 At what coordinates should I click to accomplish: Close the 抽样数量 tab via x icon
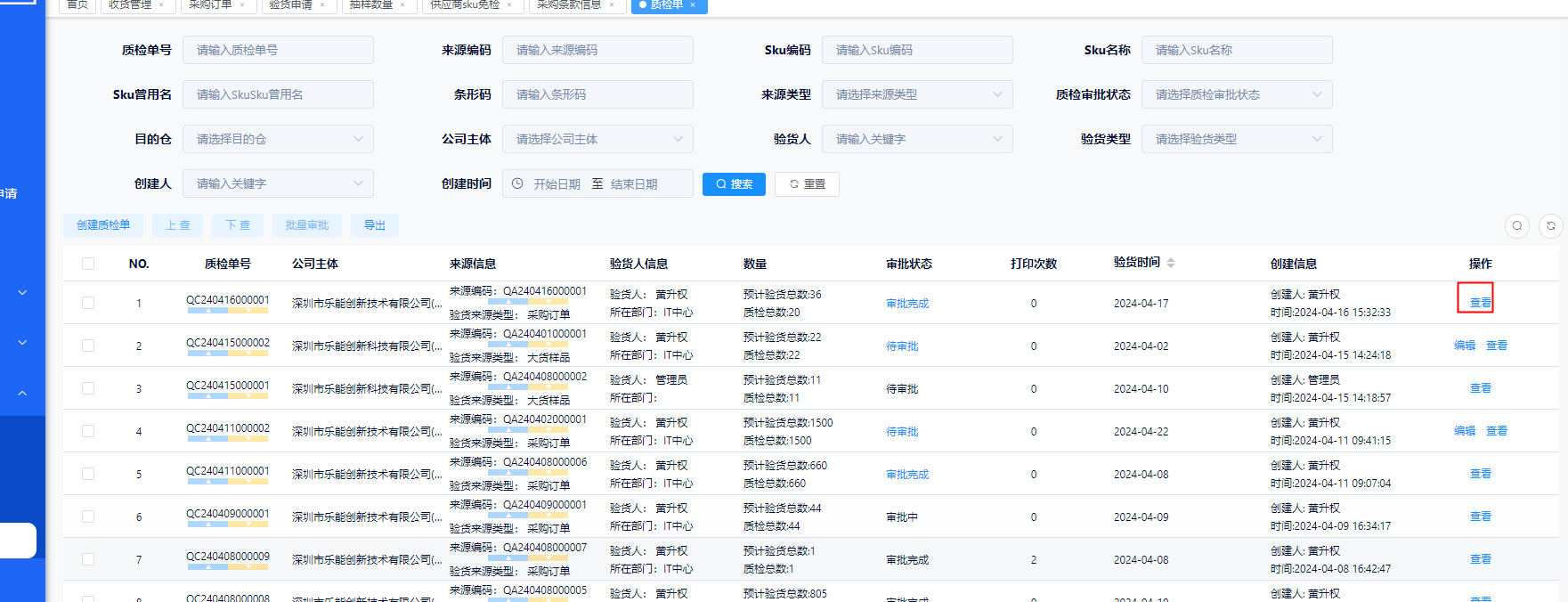point(402,5)
